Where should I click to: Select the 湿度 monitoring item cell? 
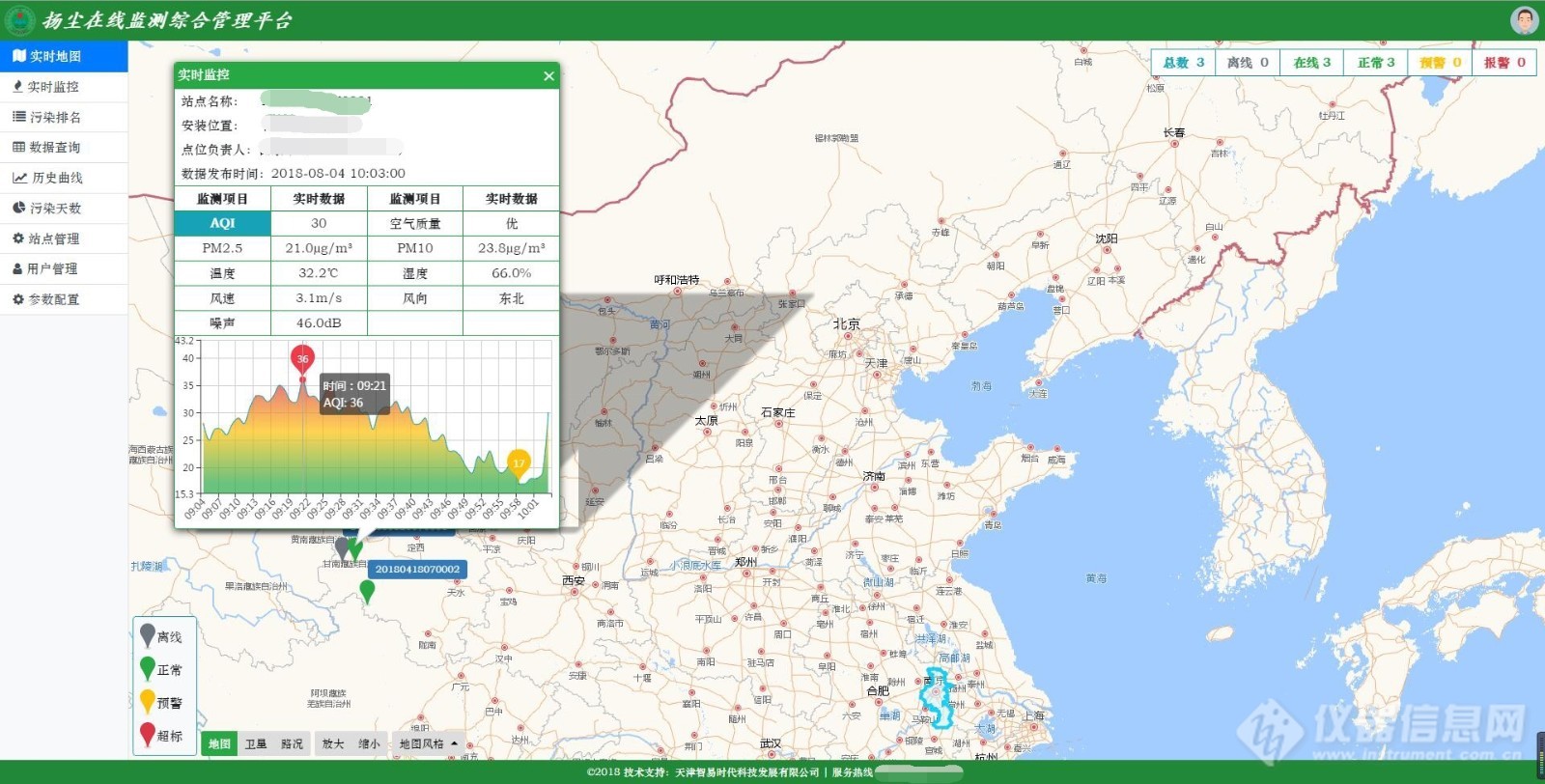pos(415,273)
